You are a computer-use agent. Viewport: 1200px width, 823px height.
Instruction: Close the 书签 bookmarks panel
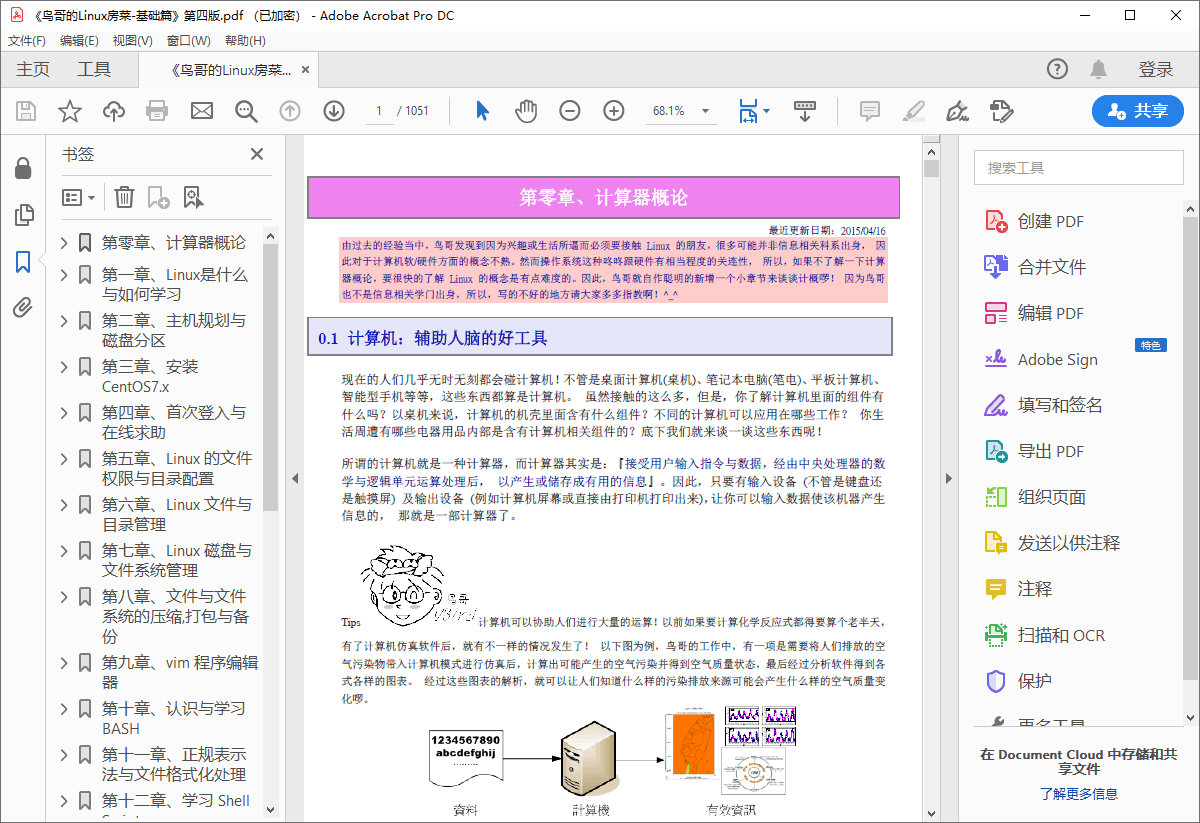257,154
